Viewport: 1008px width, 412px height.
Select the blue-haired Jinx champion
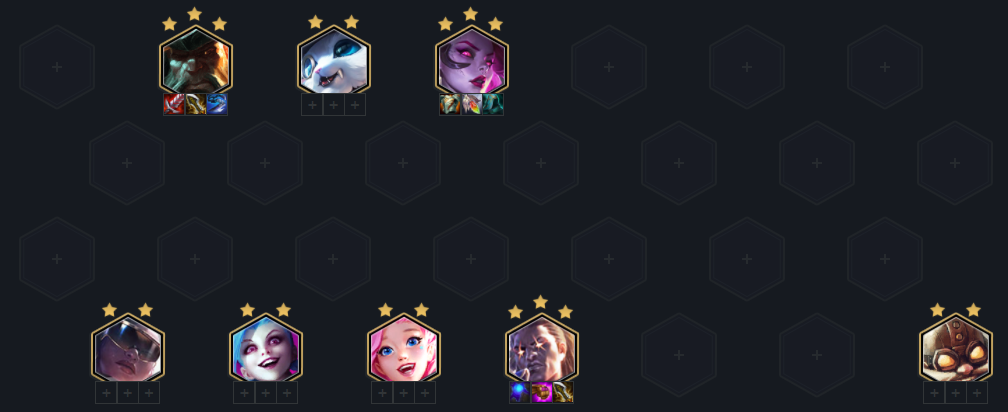click(x=266, y=351)
